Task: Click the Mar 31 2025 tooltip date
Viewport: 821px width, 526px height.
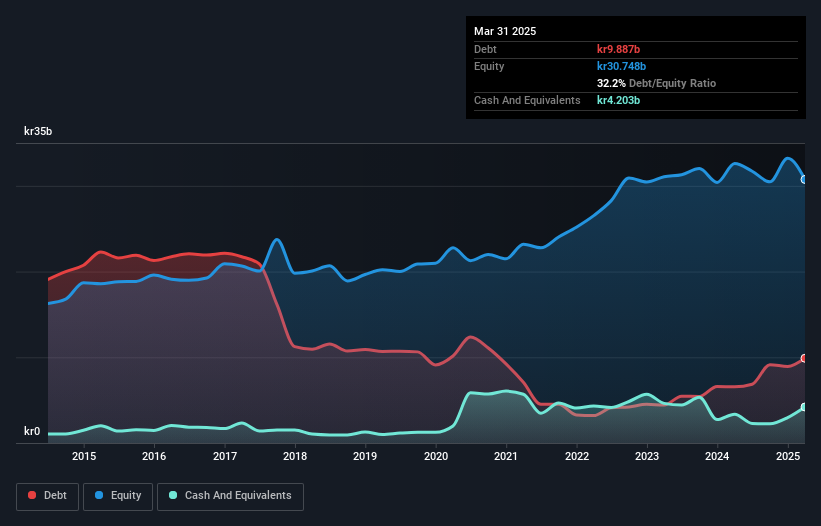Action: point(505,31)
